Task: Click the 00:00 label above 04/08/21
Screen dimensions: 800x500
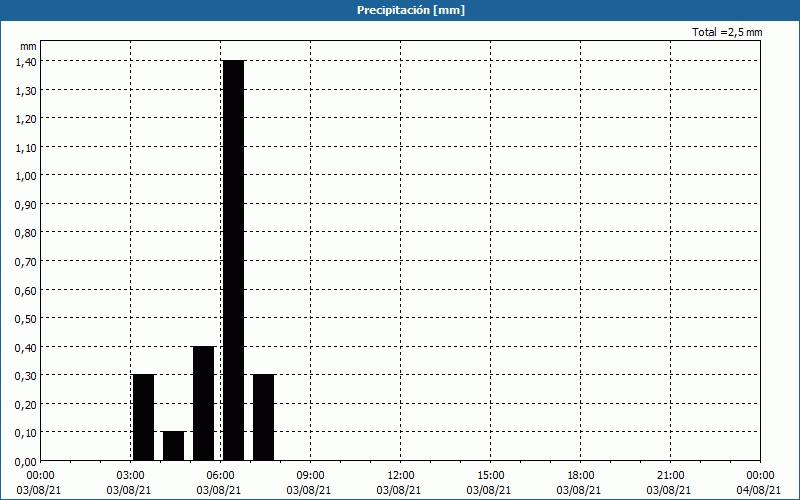Action: click(760, 476)
